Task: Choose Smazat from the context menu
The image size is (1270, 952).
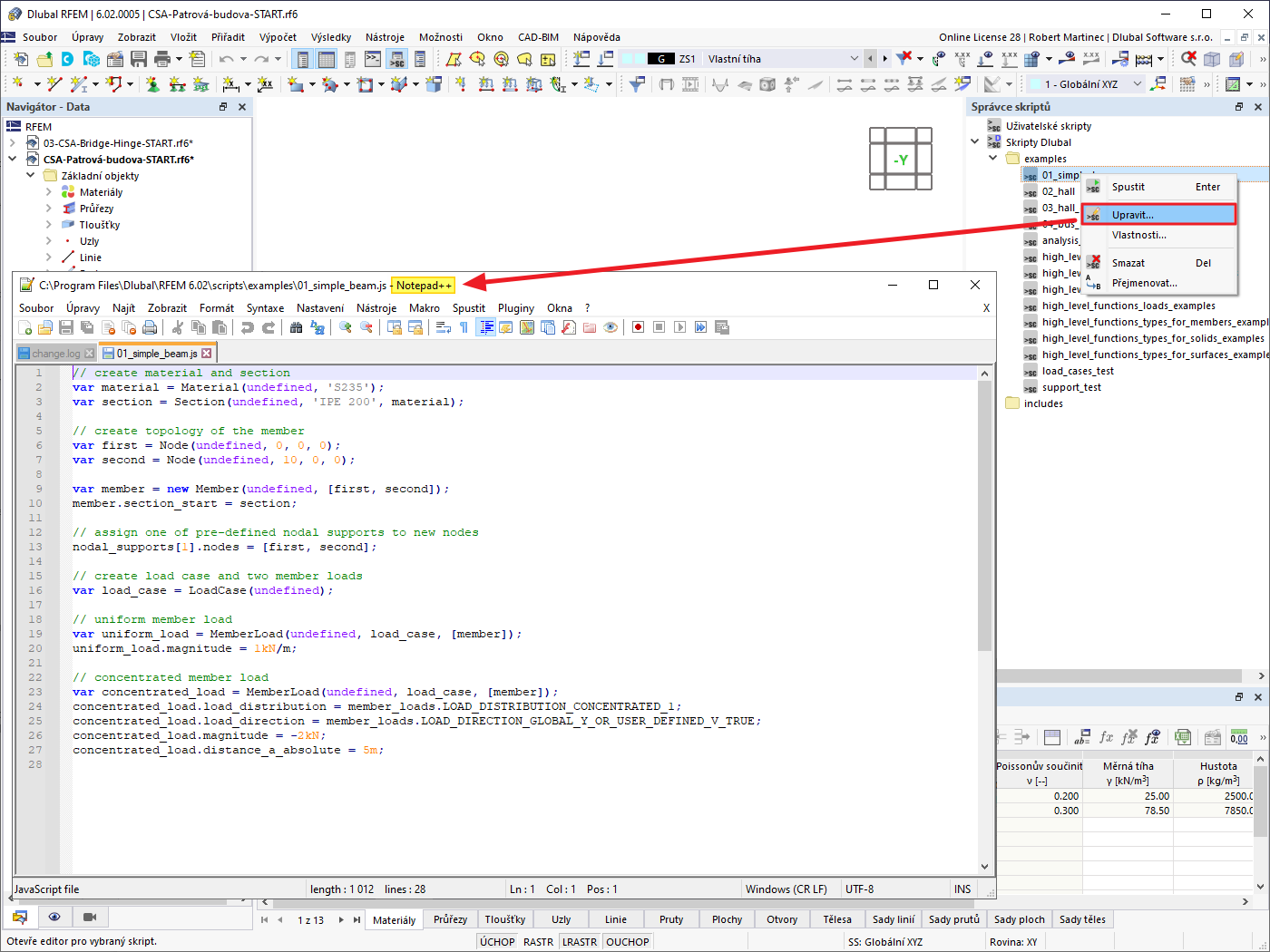Action: click(1158, 263)
